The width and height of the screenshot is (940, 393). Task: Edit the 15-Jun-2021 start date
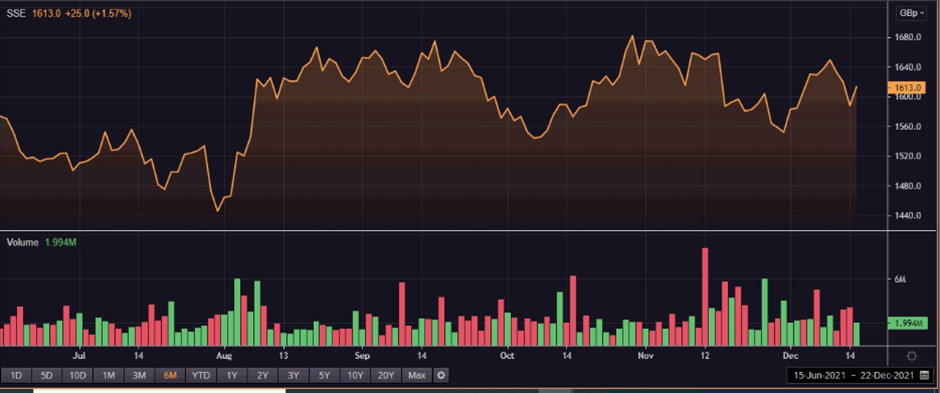(820, 376)
